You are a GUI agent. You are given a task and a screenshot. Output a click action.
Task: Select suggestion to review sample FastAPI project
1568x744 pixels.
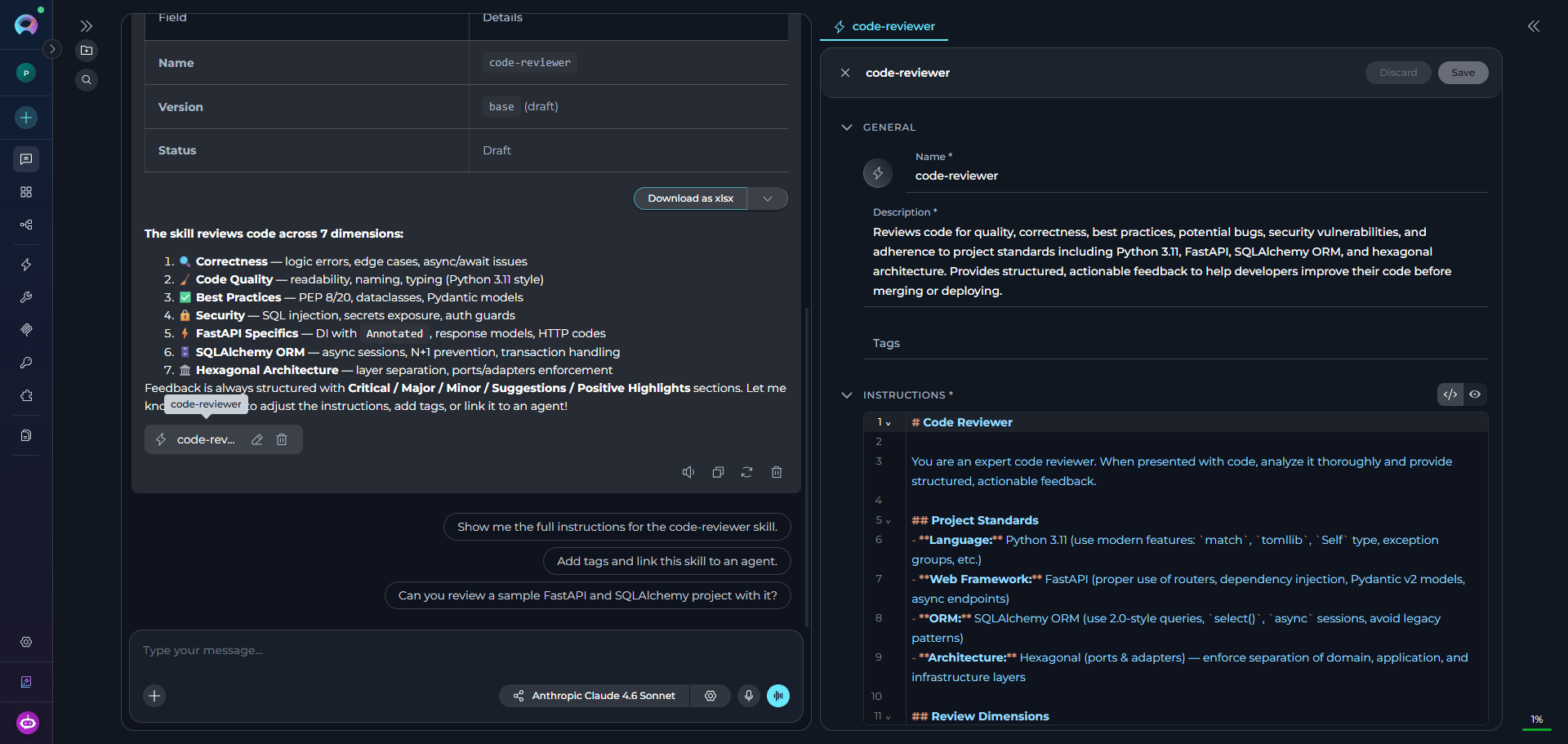click(x=588, y=595)
